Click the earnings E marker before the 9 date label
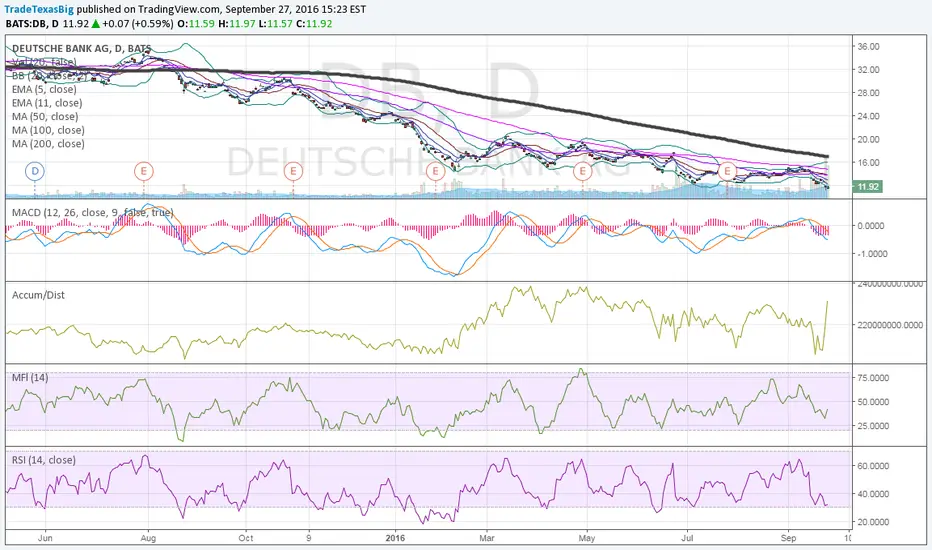 click(x=293, y=172)
